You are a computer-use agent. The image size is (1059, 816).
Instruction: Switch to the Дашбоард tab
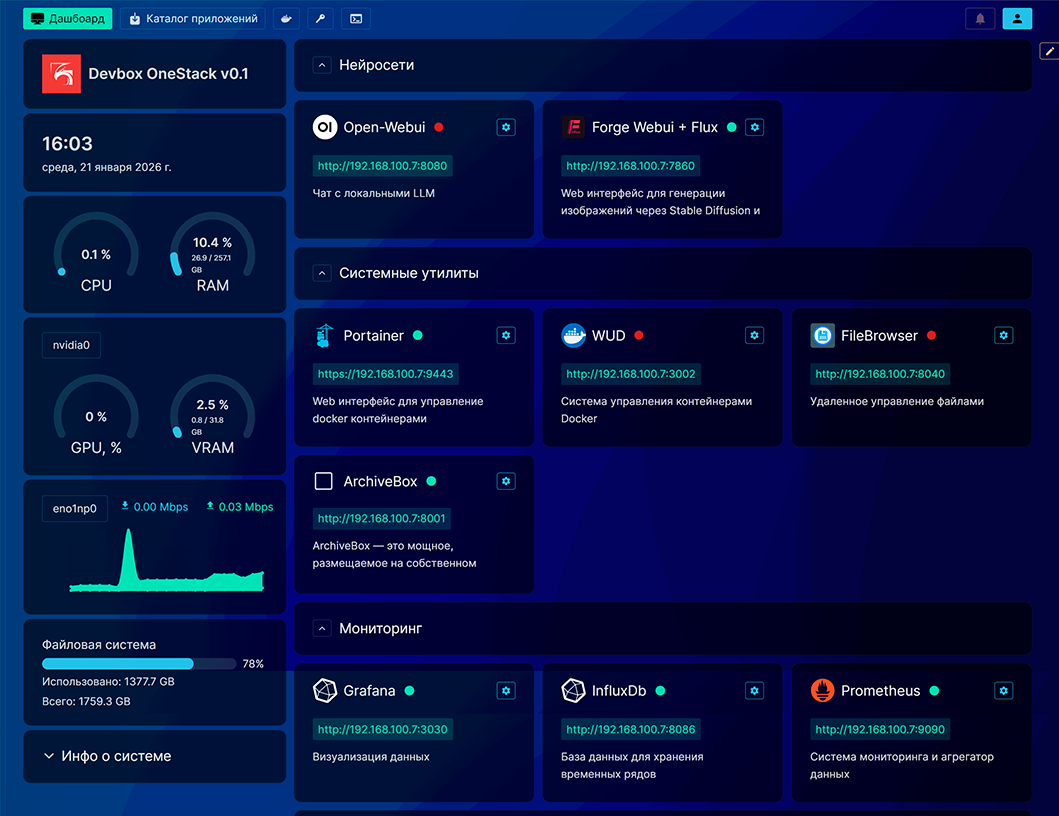[68, 19]
